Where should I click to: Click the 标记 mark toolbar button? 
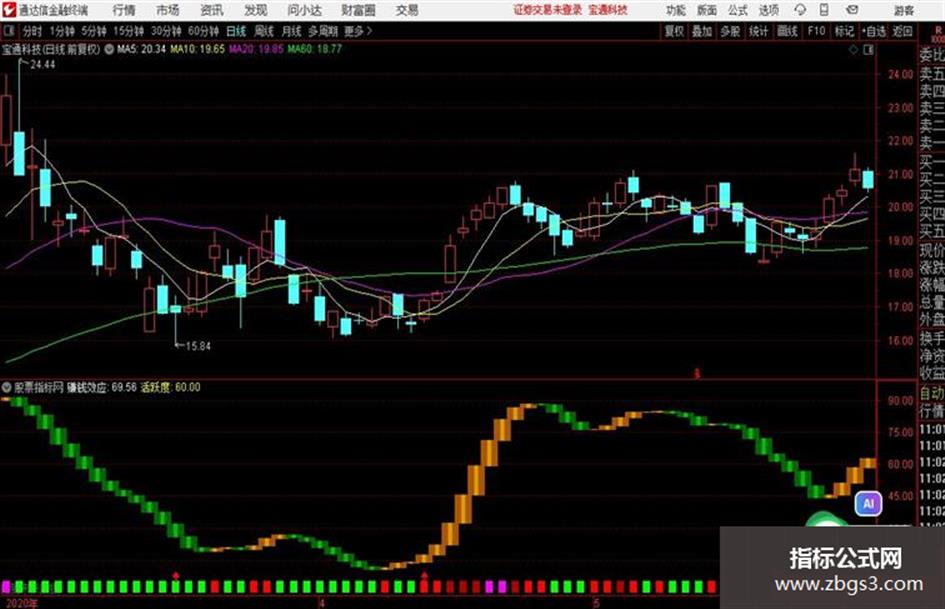[844, 31]
